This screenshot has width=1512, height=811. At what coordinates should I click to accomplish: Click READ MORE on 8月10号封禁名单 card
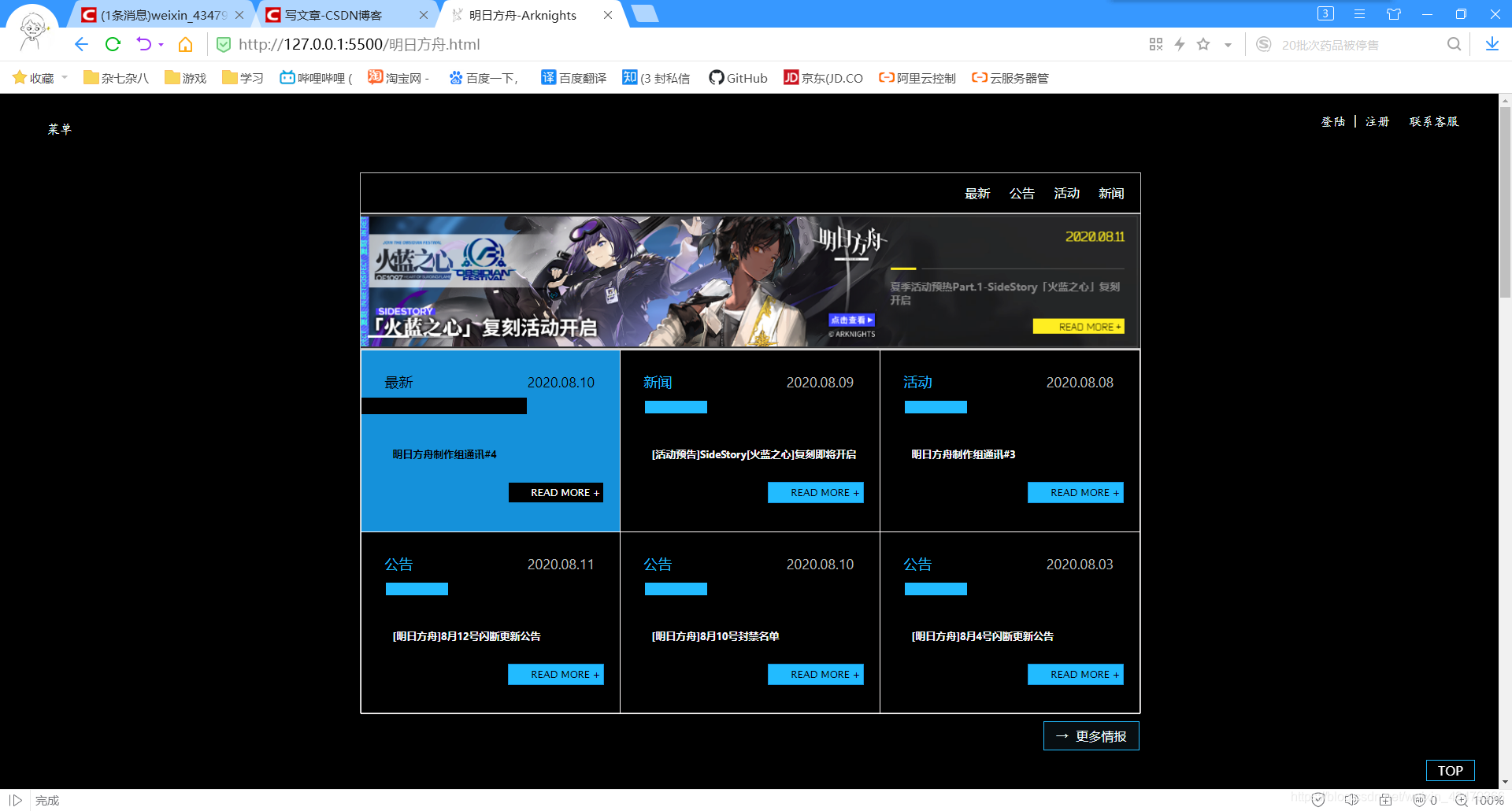pyautogui.click(x=816, y=674)
